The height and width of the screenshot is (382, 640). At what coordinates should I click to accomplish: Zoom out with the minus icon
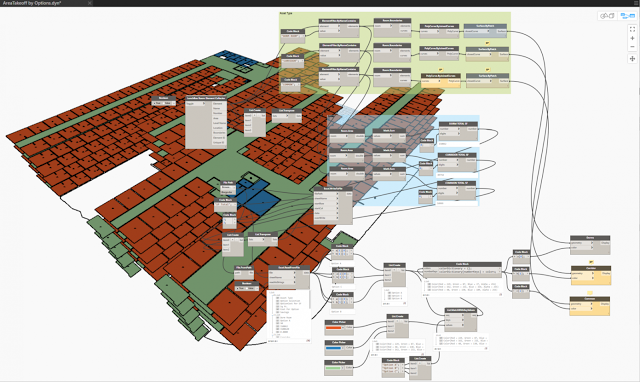click(x=632, y=47)
